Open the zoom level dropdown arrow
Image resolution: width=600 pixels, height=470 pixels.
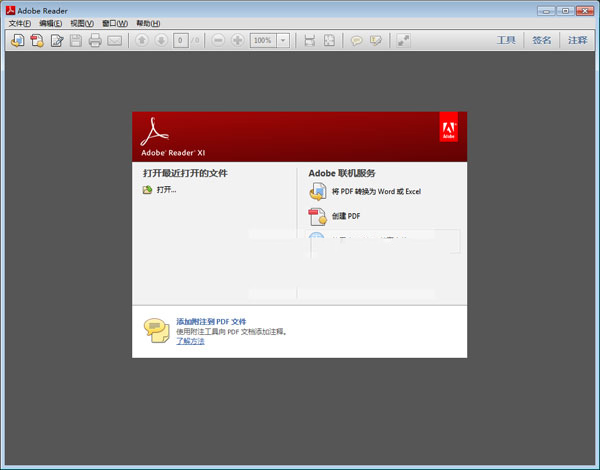click(x=283, y=40)
